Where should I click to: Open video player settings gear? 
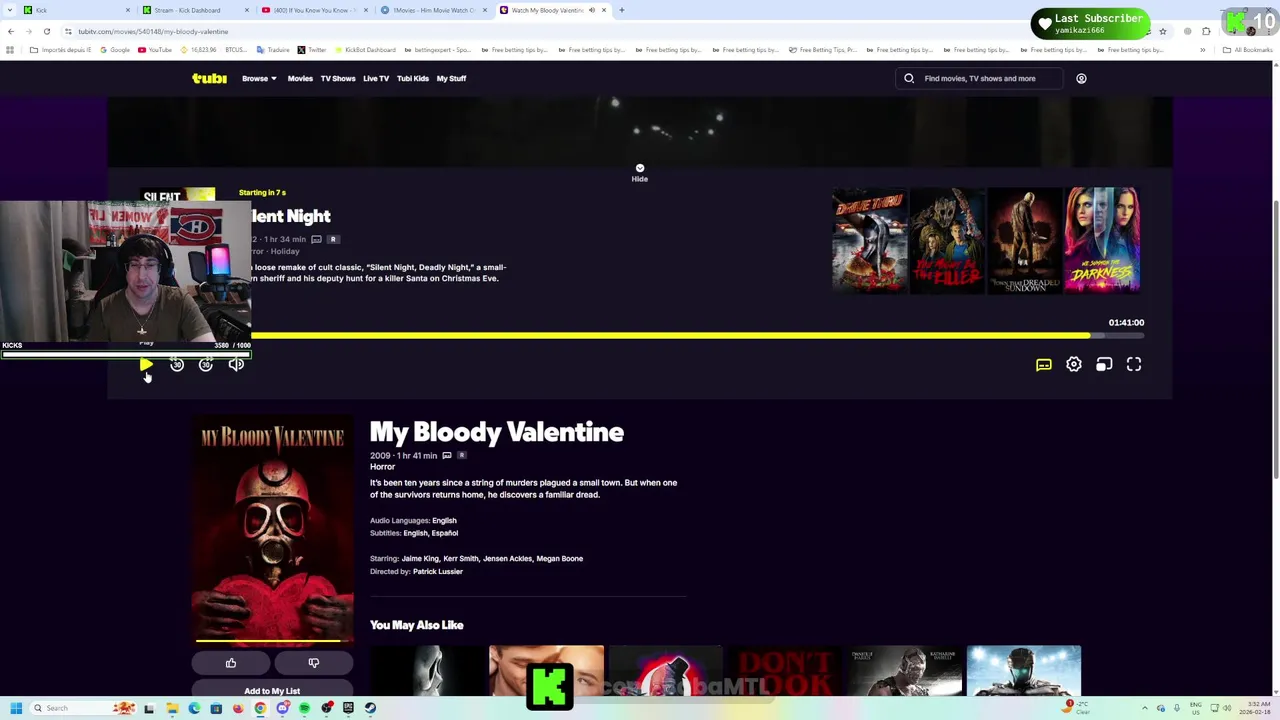1074,365
